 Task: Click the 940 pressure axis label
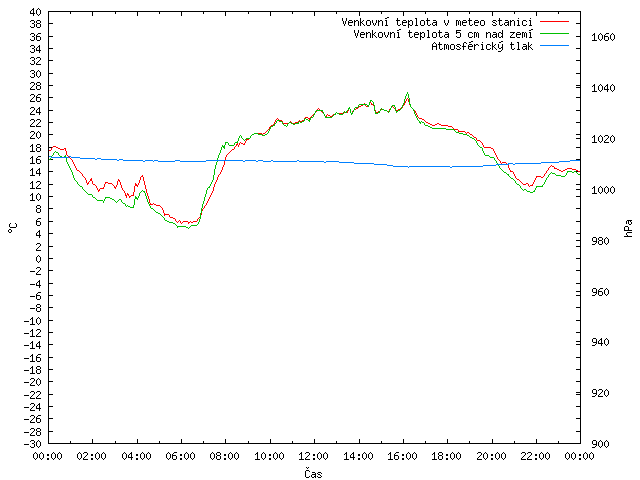pyautogui.click(x=600, y=342)
